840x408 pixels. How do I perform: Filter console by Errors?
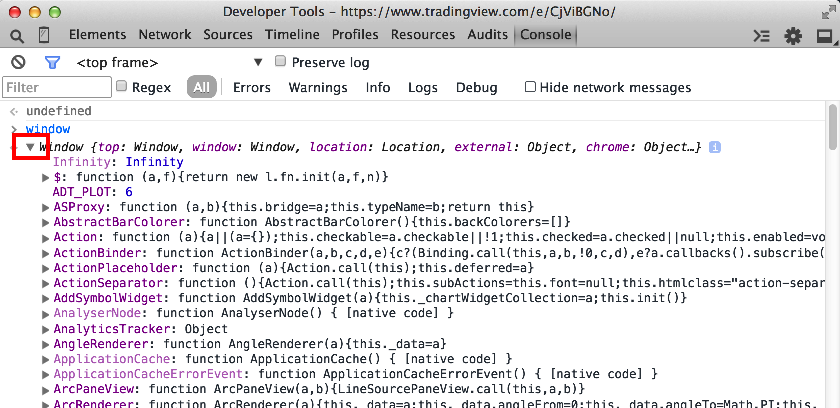point(252,88)
